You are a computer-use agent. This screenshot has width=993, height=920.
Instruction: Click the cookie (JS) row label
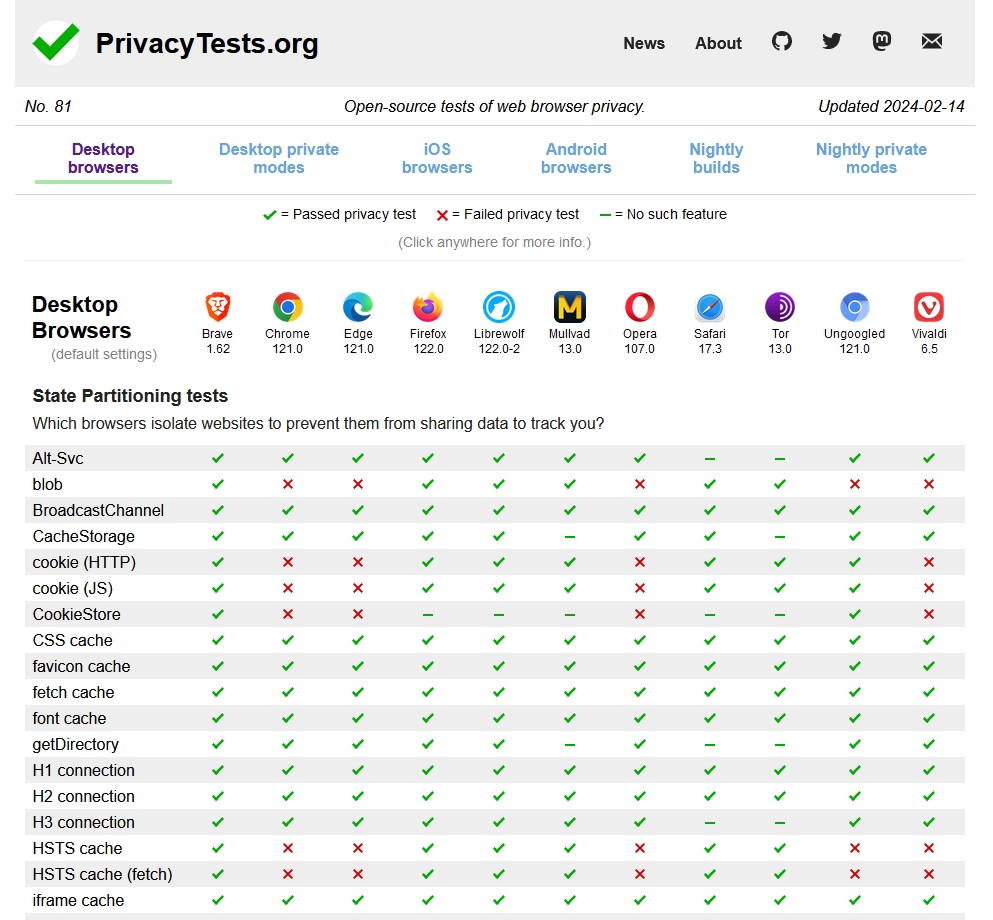(73, 588)
